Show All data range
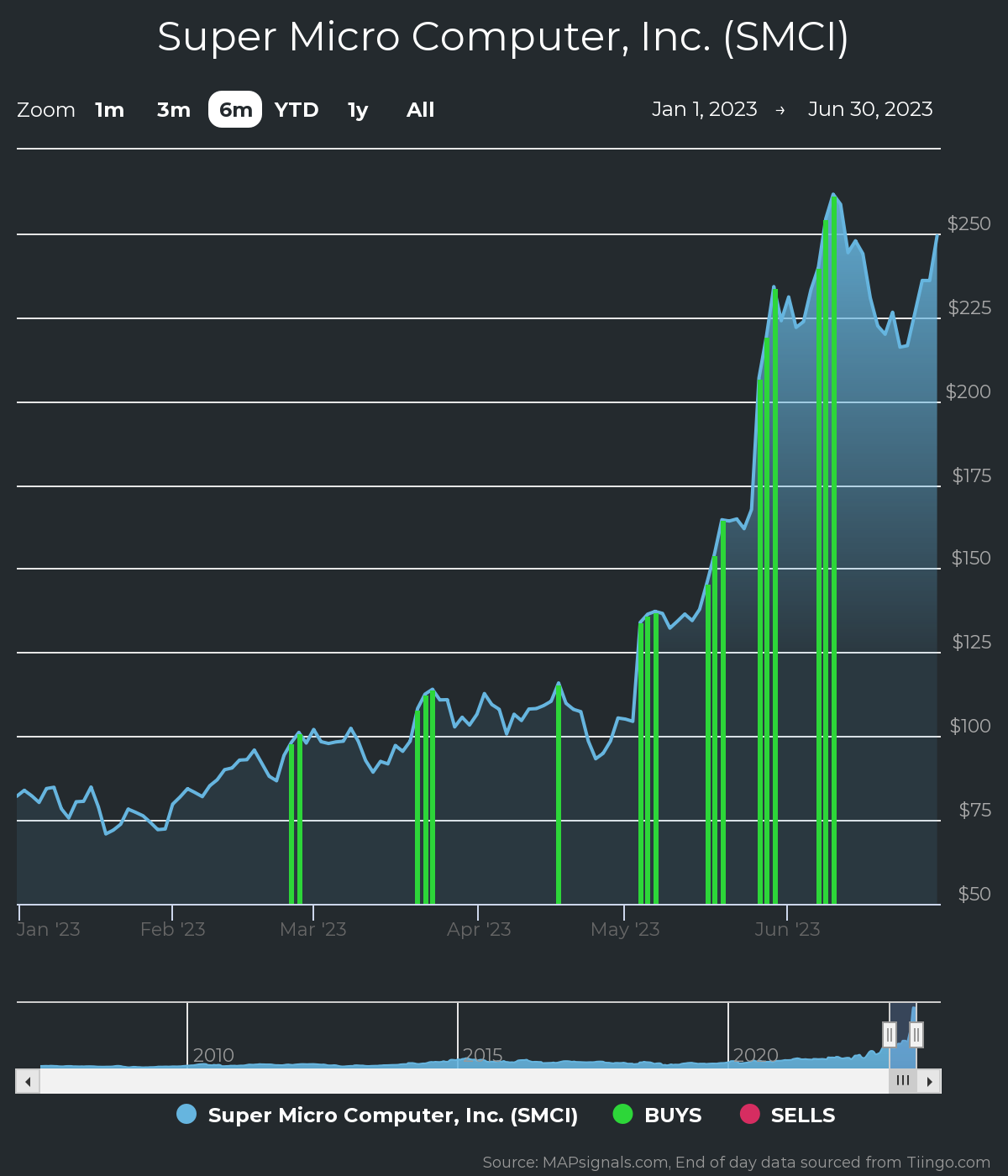 pos(420,110)
